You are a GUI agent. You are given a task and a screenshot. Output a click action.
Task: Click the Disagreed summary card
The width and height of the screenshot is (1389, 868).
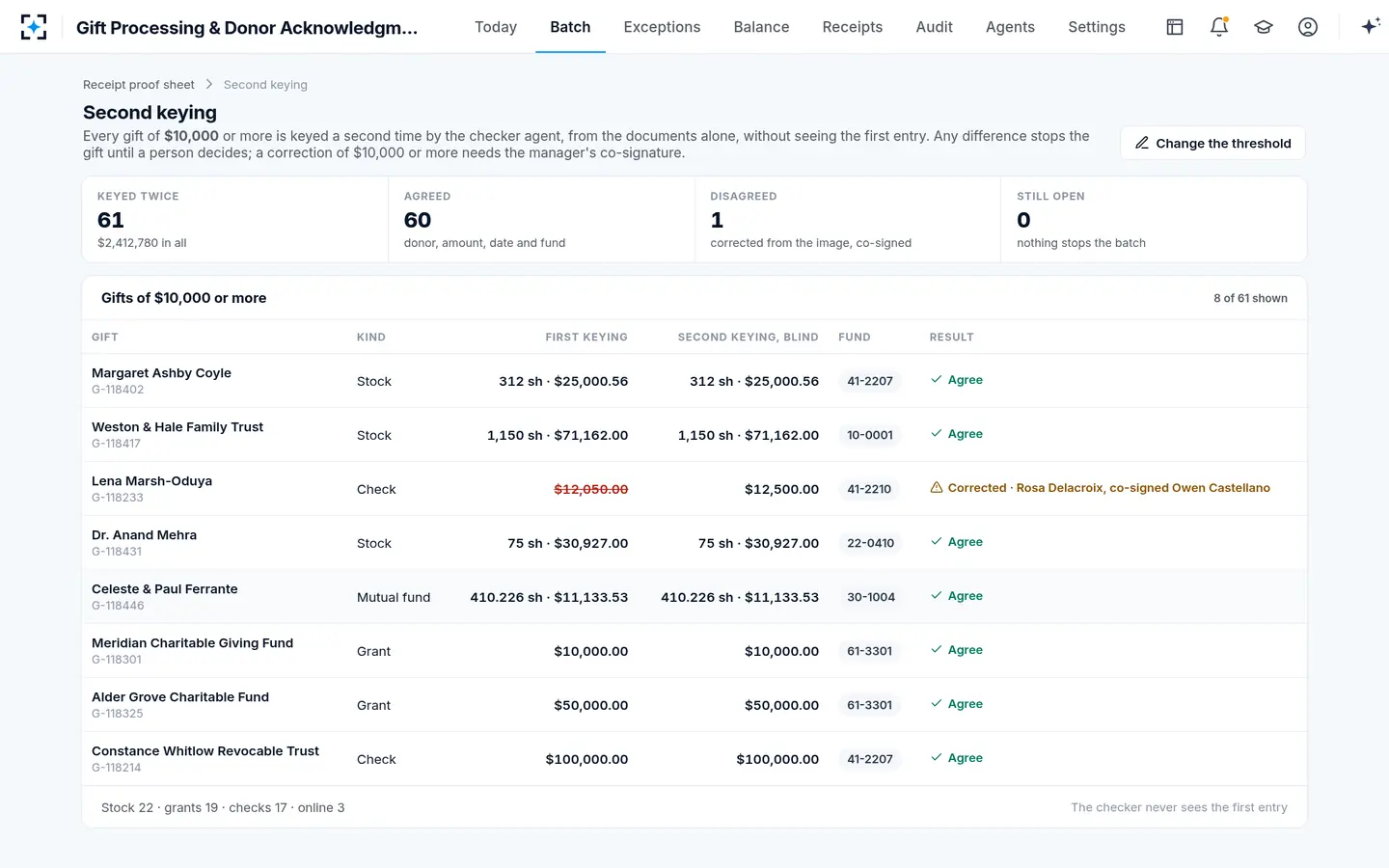847,220
